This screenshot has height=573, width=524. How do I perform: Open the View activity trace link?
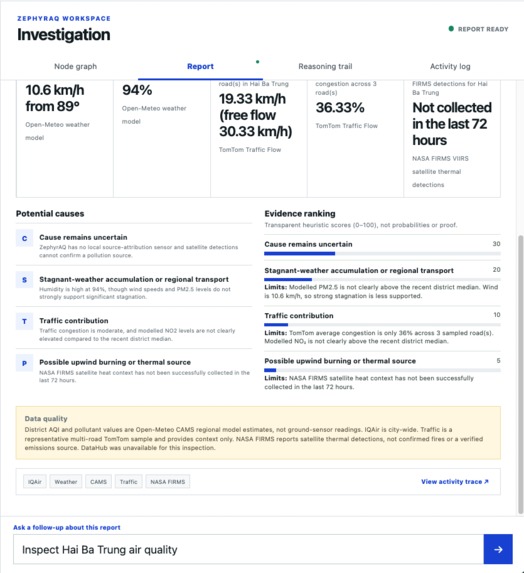(455, 482)
